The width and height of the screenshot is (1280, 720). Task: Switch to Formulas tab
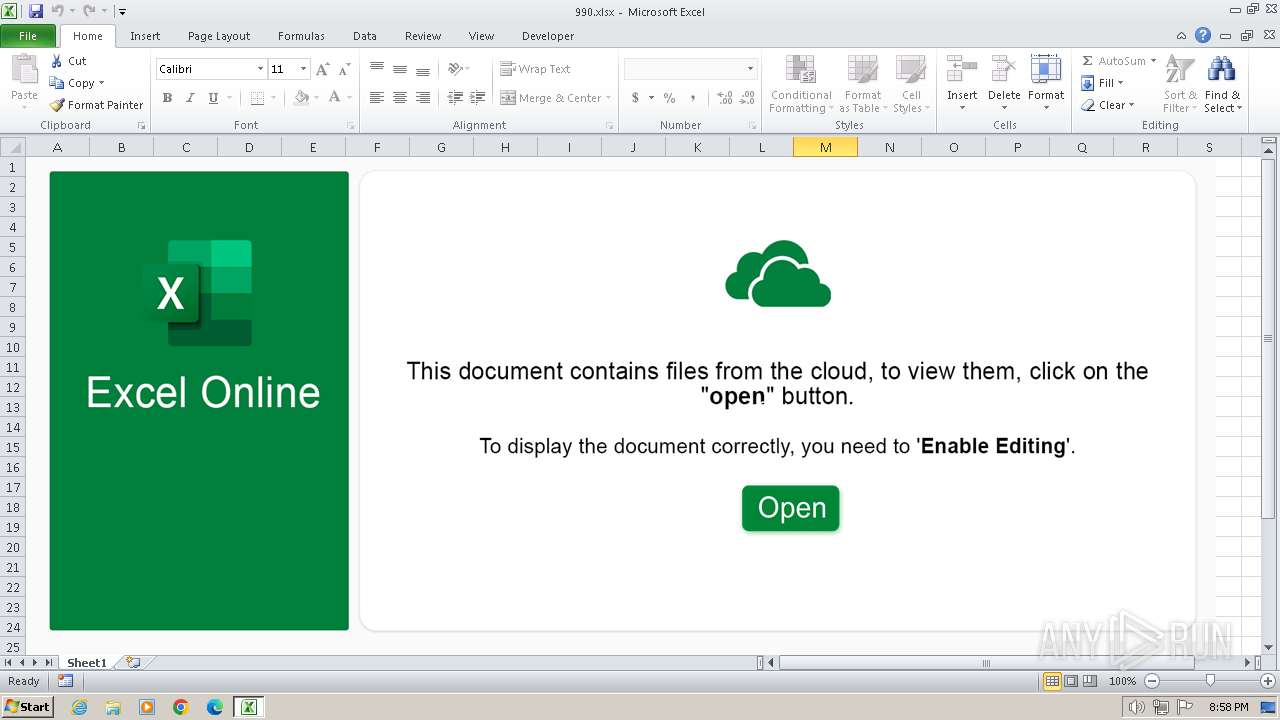[301, 36]
